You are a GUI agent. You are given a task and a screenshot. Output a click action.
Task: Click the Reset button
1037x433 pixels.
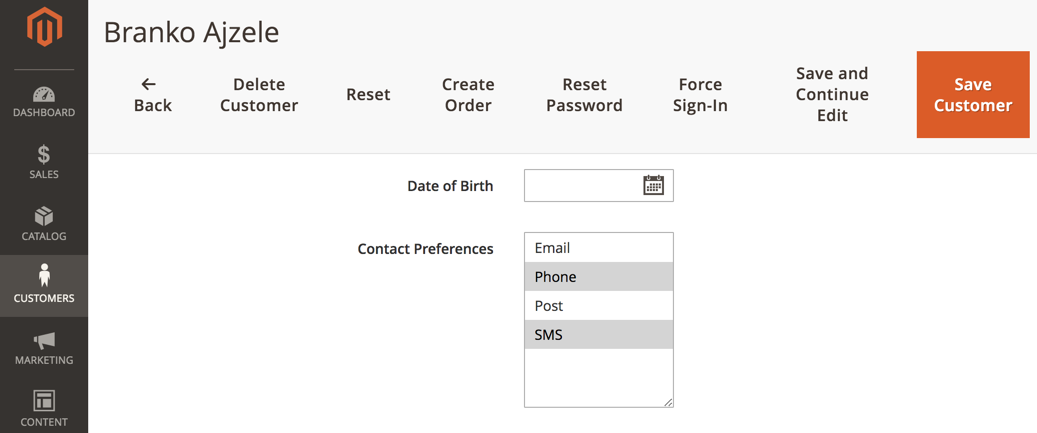(x=368, y=95)
